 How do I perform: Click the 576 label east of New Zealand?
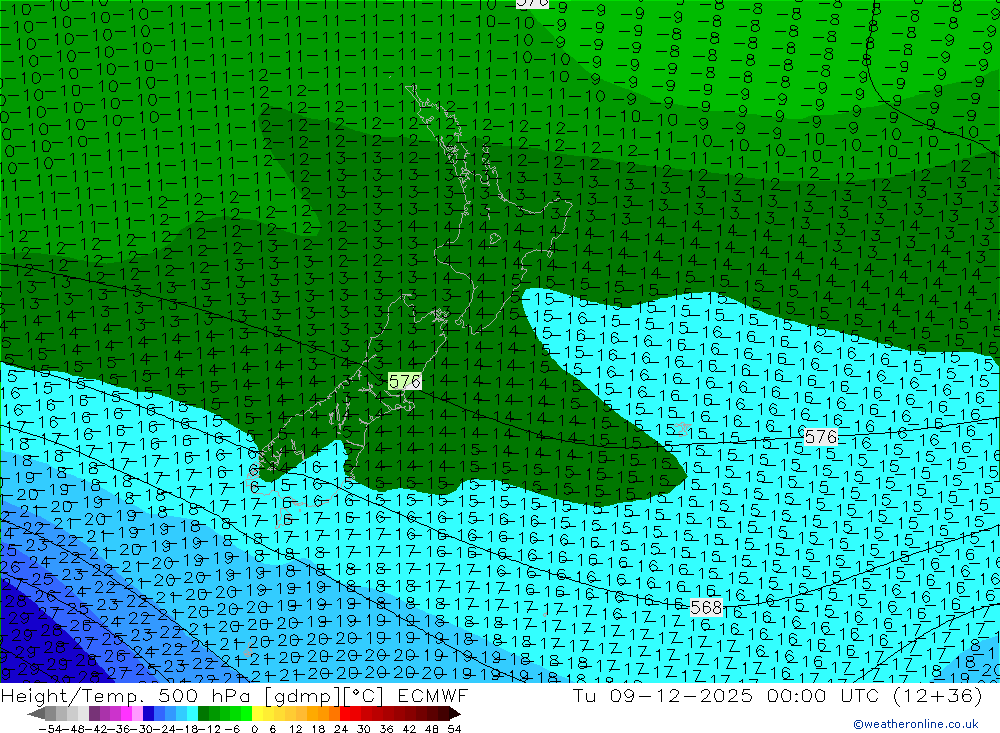(820, 436)
